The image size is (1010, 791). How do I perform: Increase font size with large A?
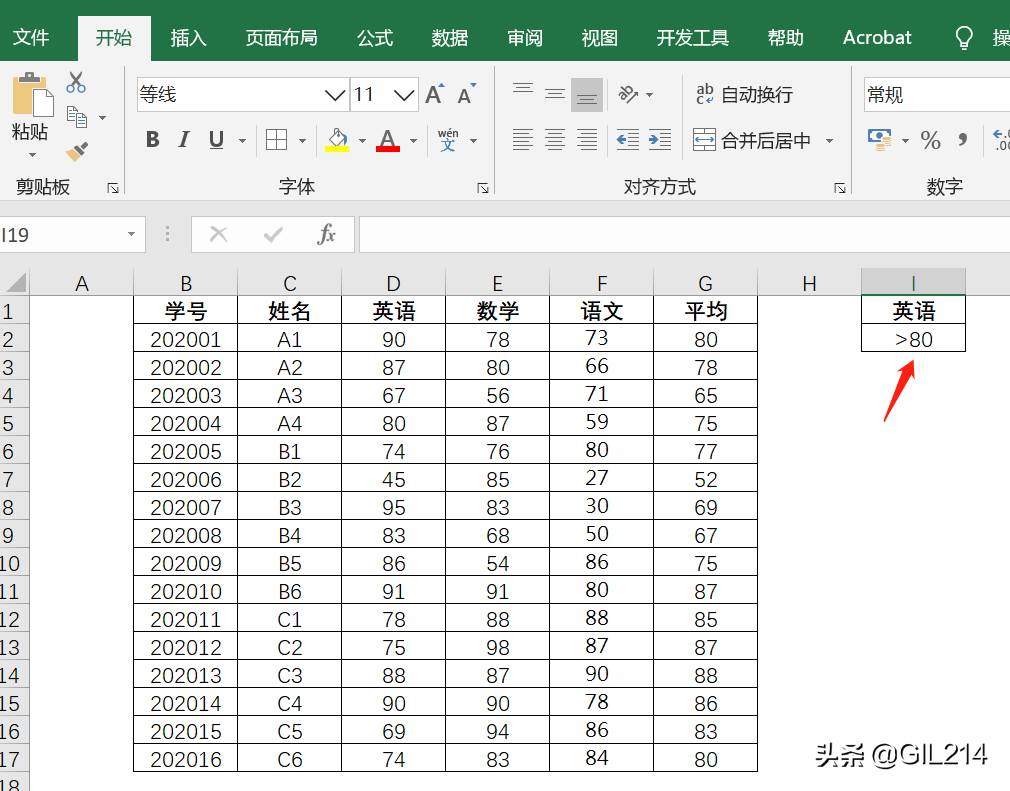435,95
